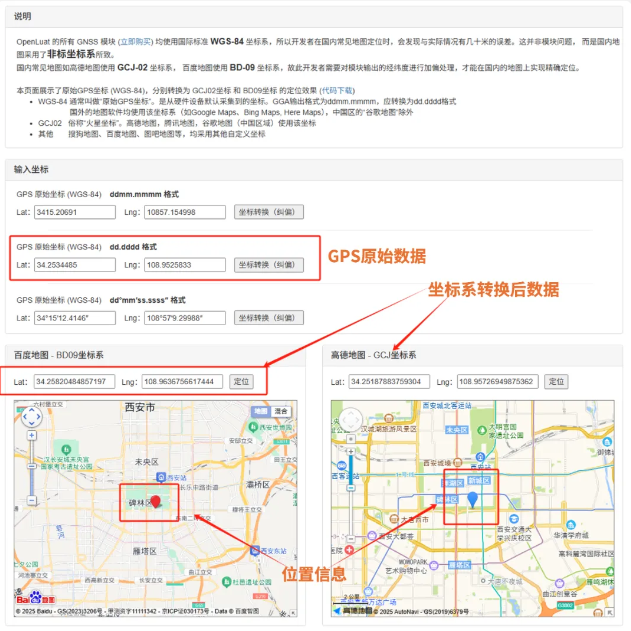Open the 立即购买 link

135,41
